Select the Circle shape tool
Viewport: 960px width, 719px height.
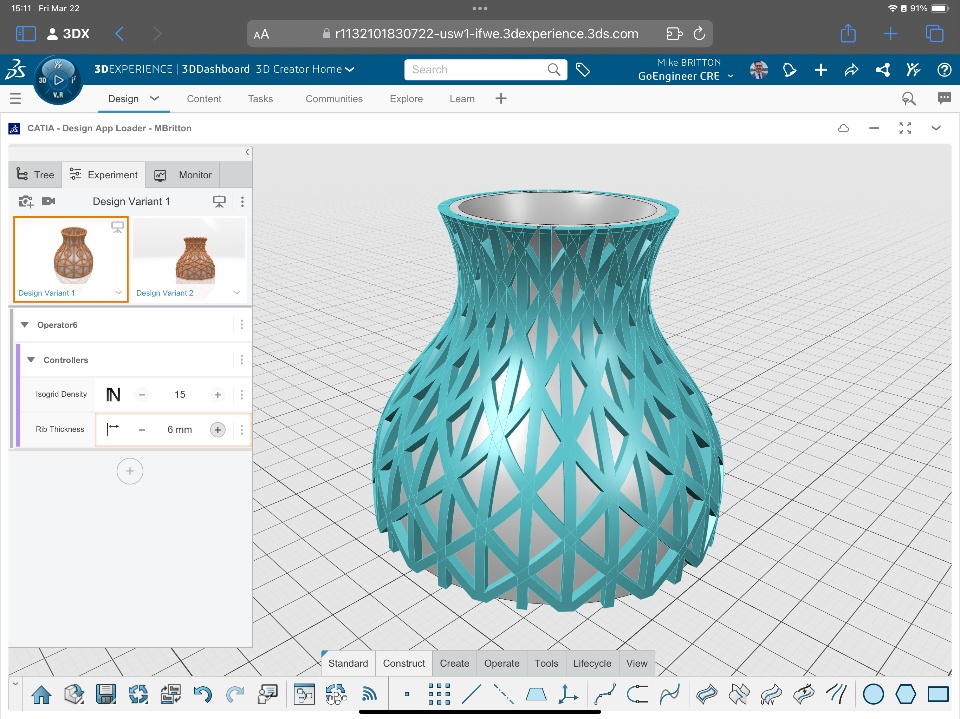tap(873, 694)
